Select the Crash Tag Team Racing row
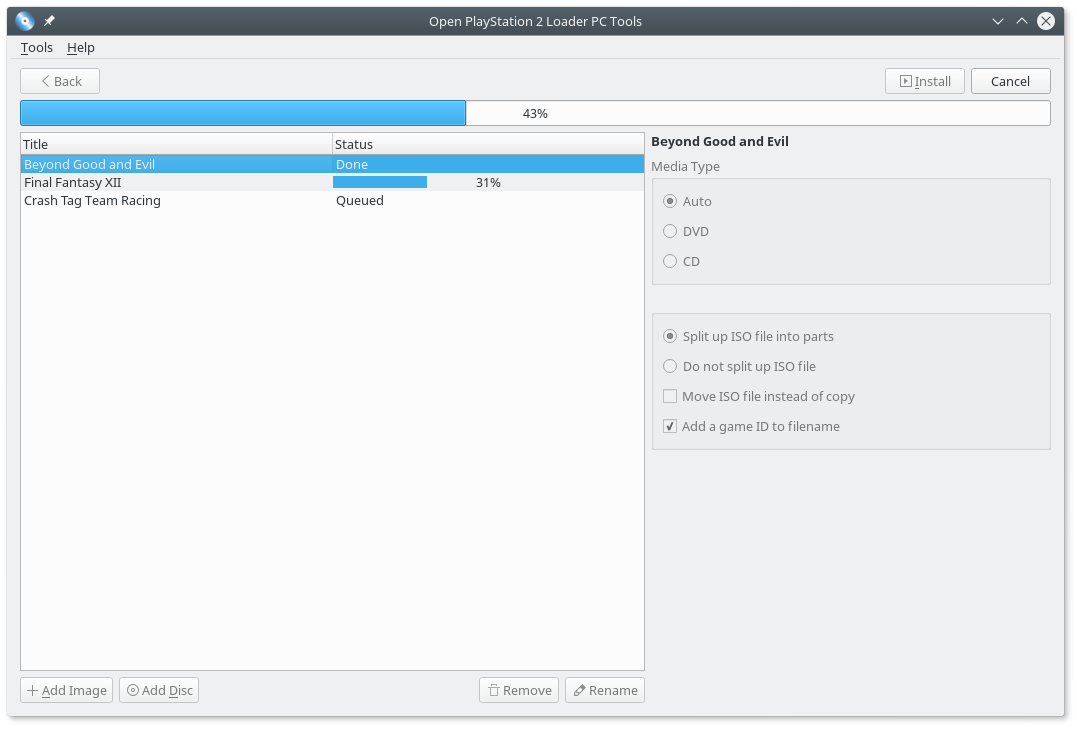This screenshot has width=1077, height=729. coord(332,201)
